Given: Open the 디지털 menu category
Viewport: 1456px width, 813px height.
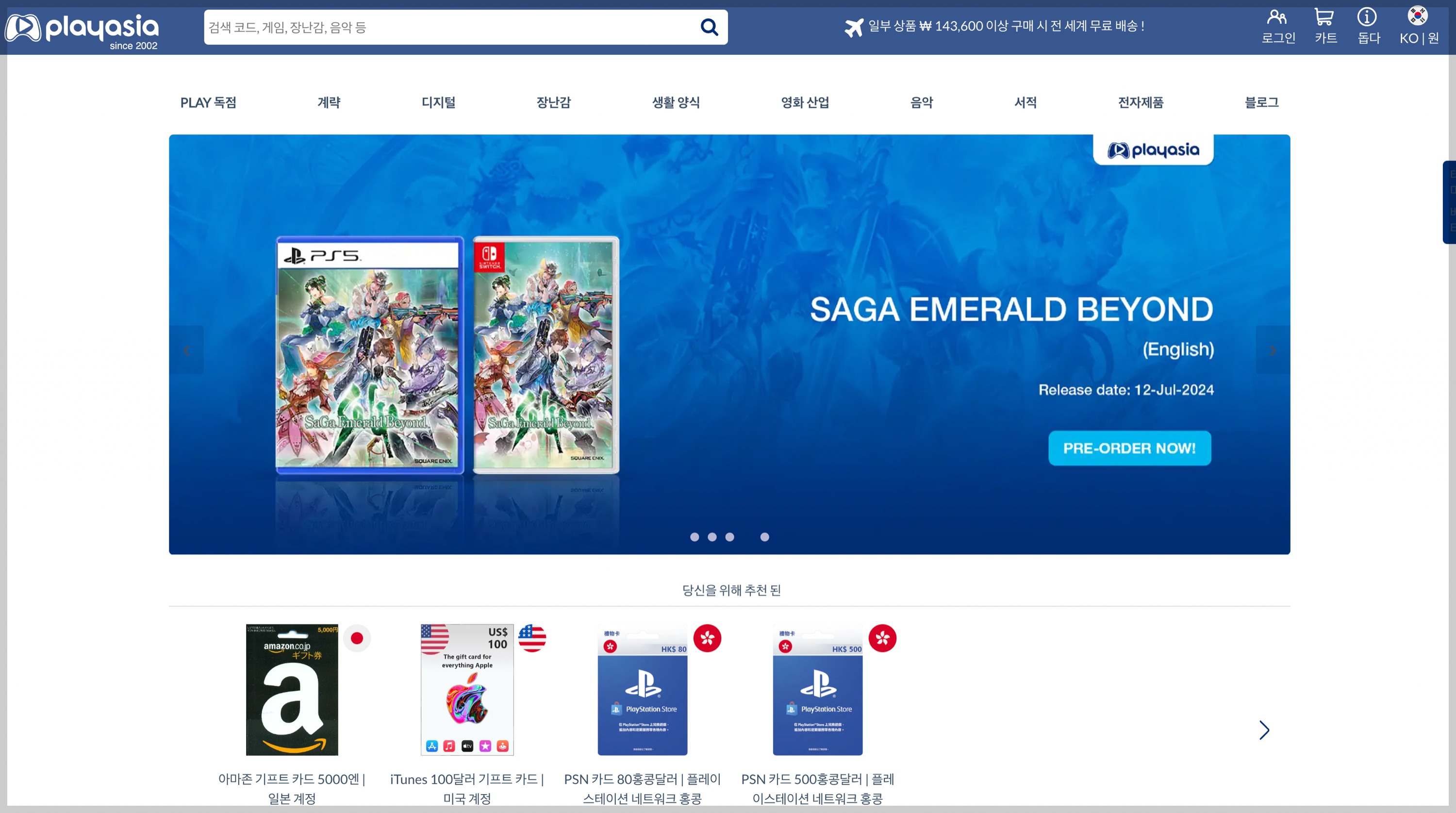Looking at the screenshot, I should pyautogui.click(x=438, y=102).
